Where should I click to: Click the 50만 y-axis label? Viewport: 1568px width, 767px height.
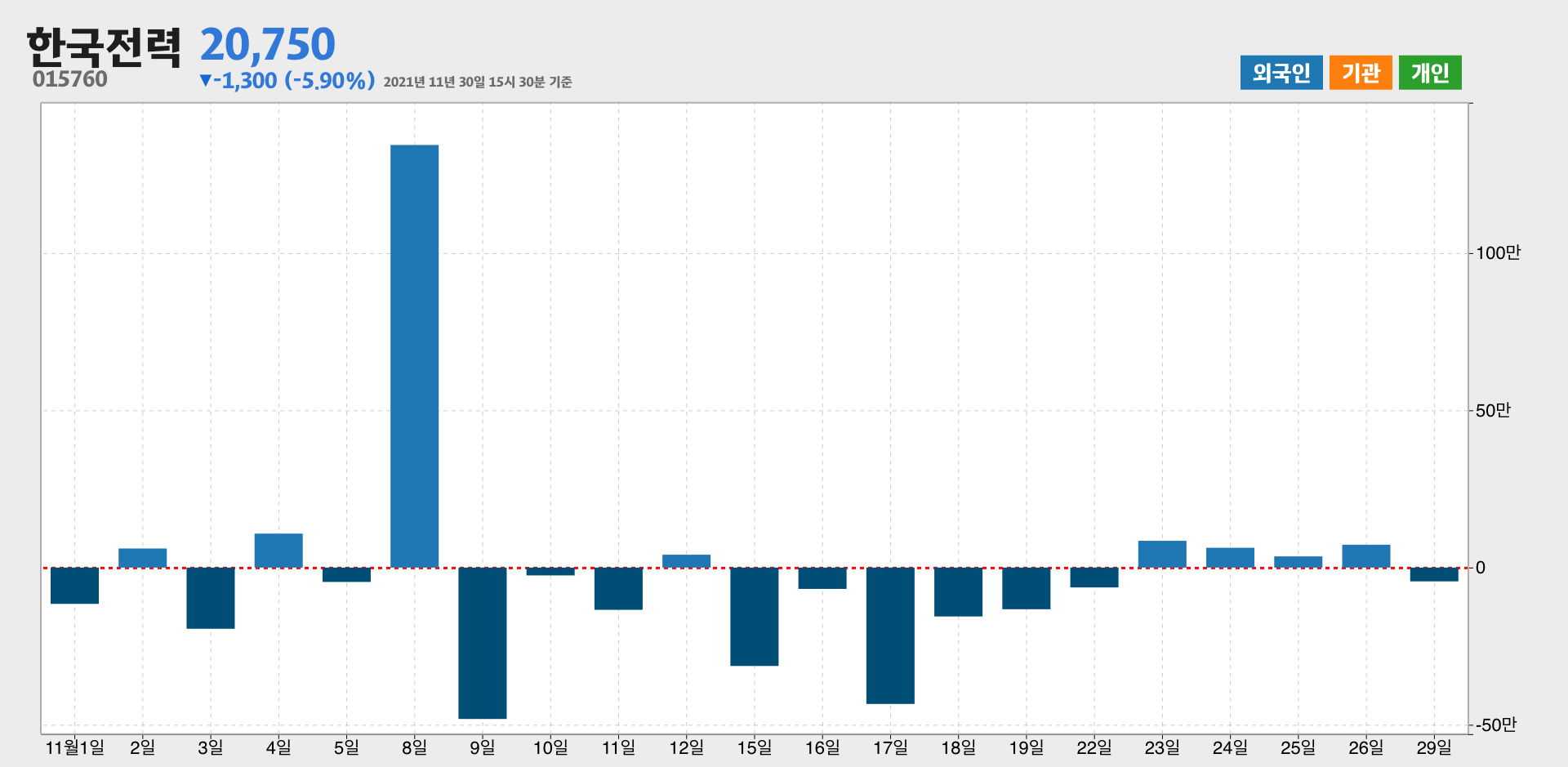click(x=1493, y=411)
